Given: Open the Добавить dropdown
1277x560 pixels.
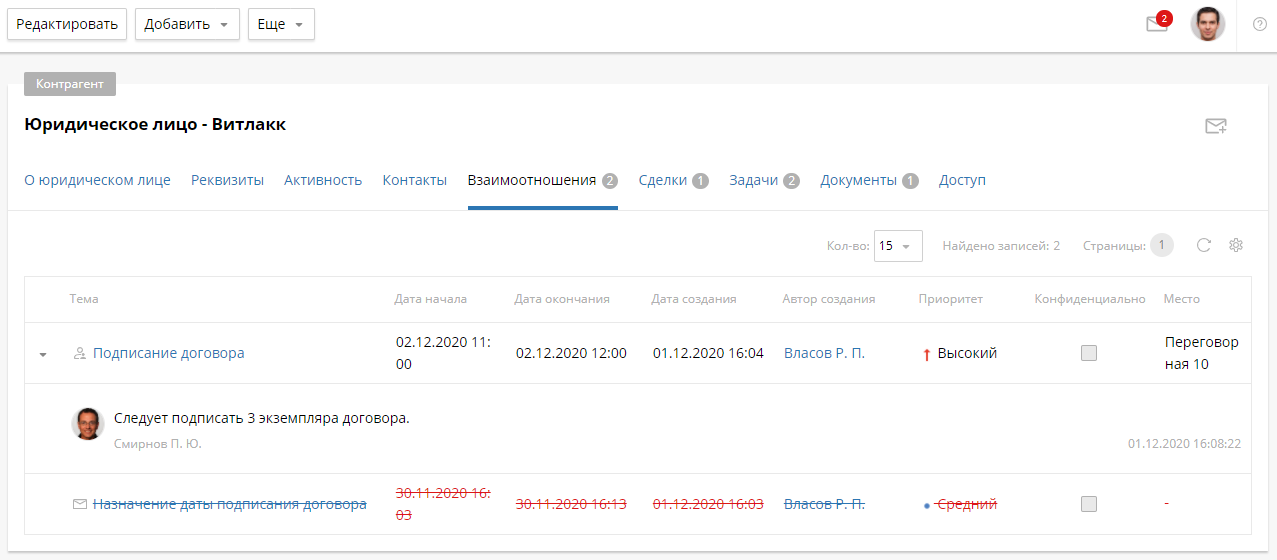Looking at the screenshot, I should [187, 25].
